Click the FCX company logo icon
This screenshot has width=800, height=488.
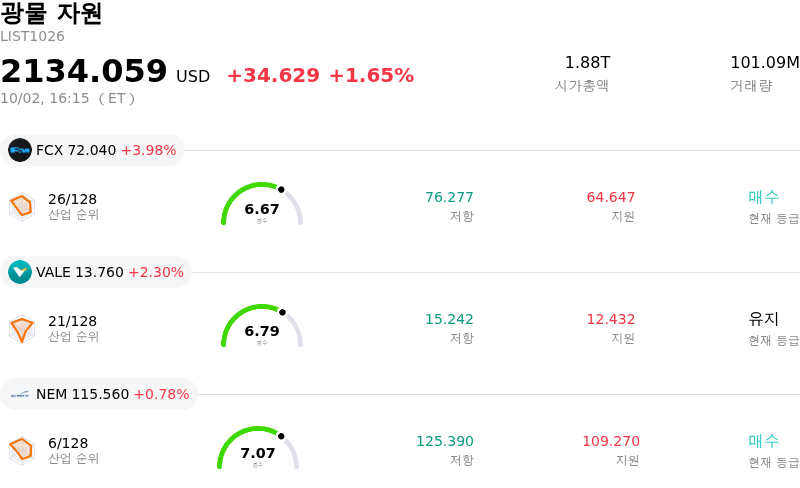20,150
